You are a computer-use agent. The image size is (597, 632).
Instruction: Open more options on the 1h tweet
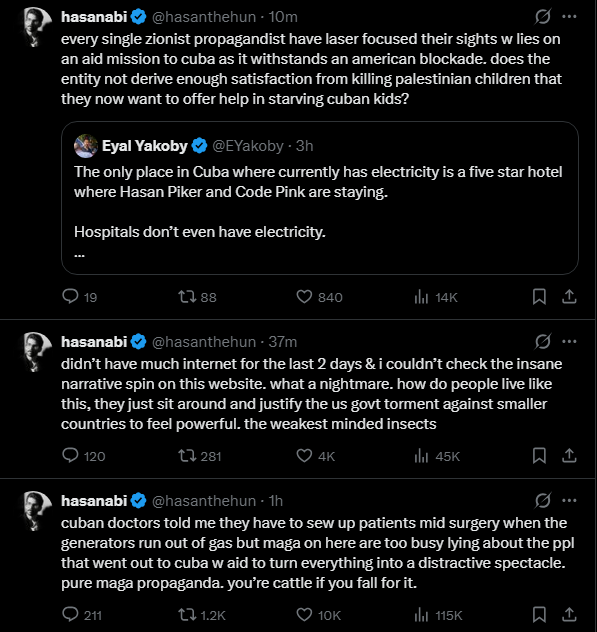click(x=569, y=501)
